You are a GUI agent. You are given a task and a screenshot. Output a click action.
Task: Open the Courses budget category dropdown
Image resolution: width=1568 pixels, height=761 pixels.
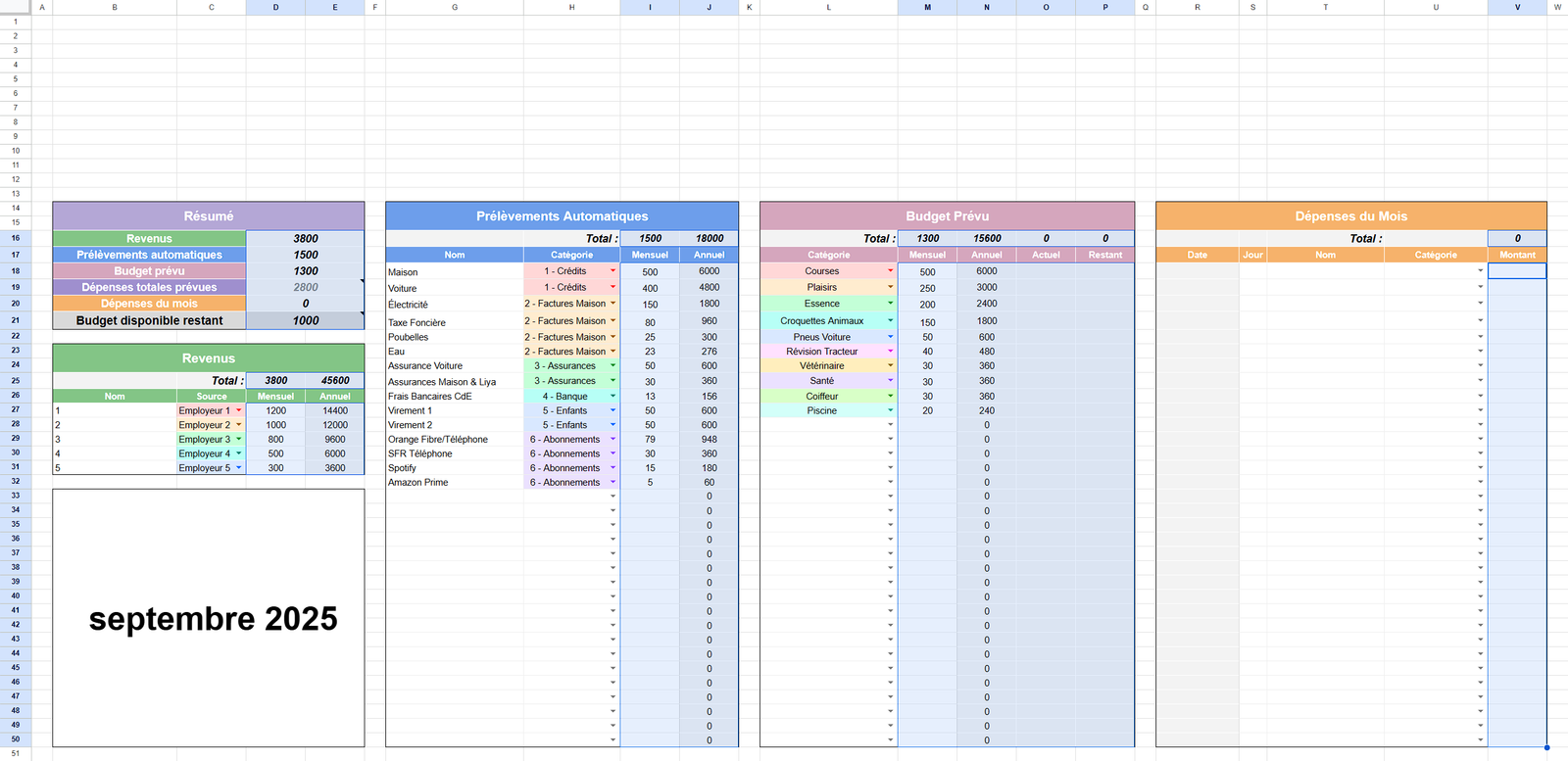[x=890, y=271]
